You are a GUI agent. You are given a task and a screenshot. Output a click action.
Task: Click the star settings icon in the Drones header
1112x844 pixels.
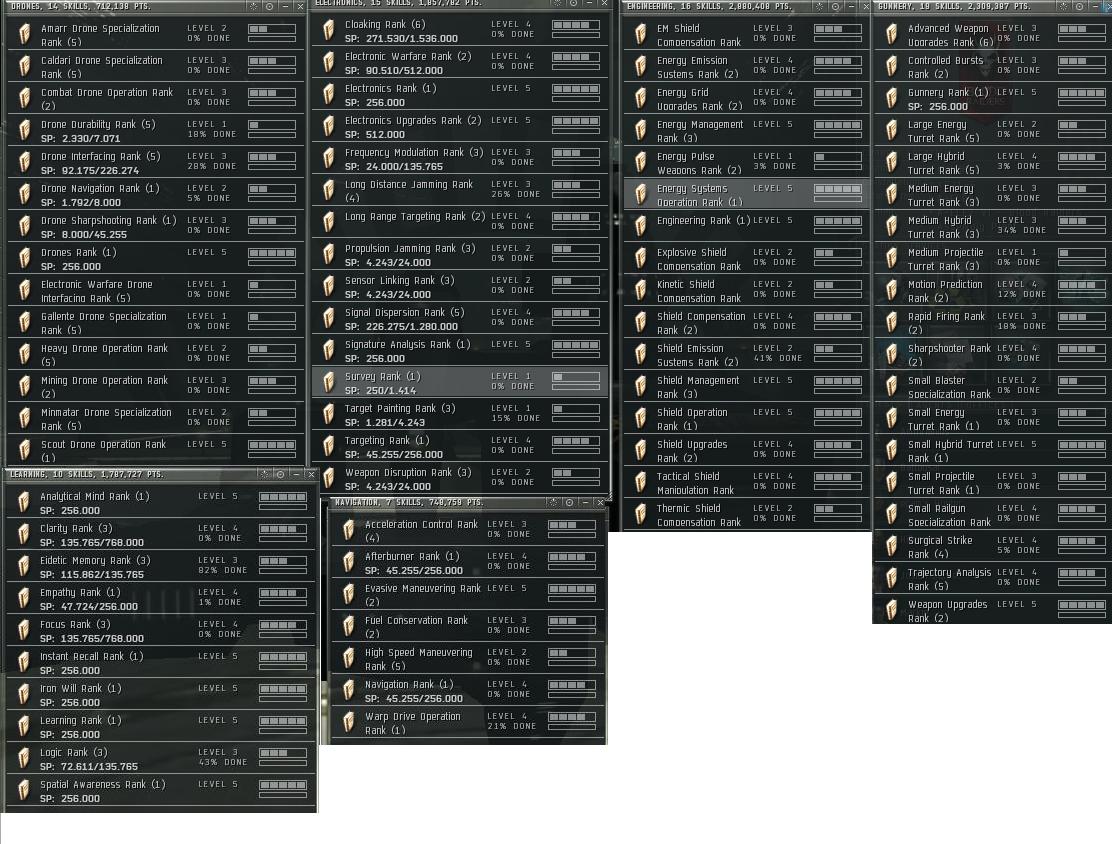click(x=255, y=6)
